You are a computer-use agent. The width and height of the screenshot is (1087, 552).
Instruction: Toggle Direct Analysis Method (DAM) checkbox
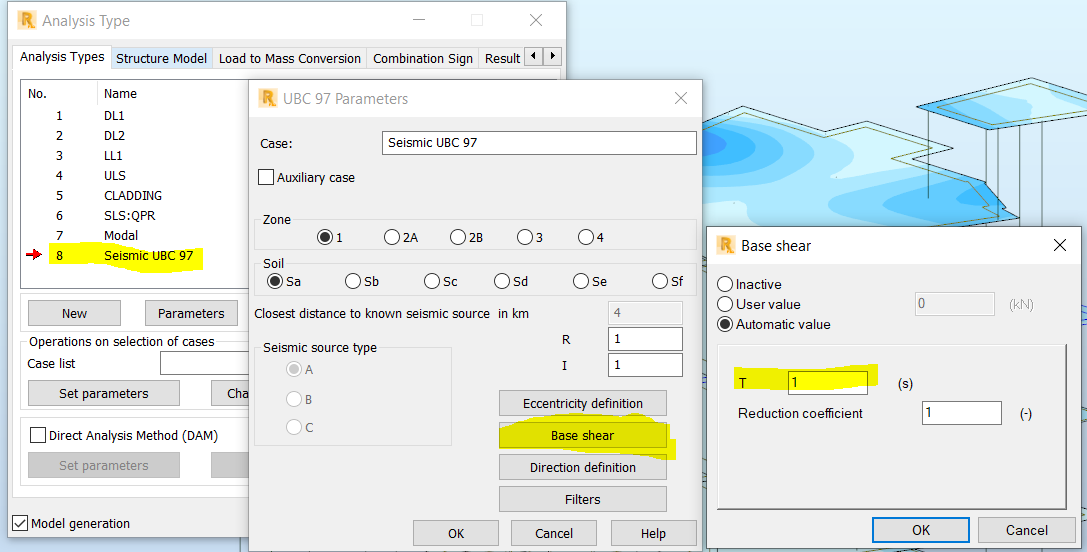[37, 435]
